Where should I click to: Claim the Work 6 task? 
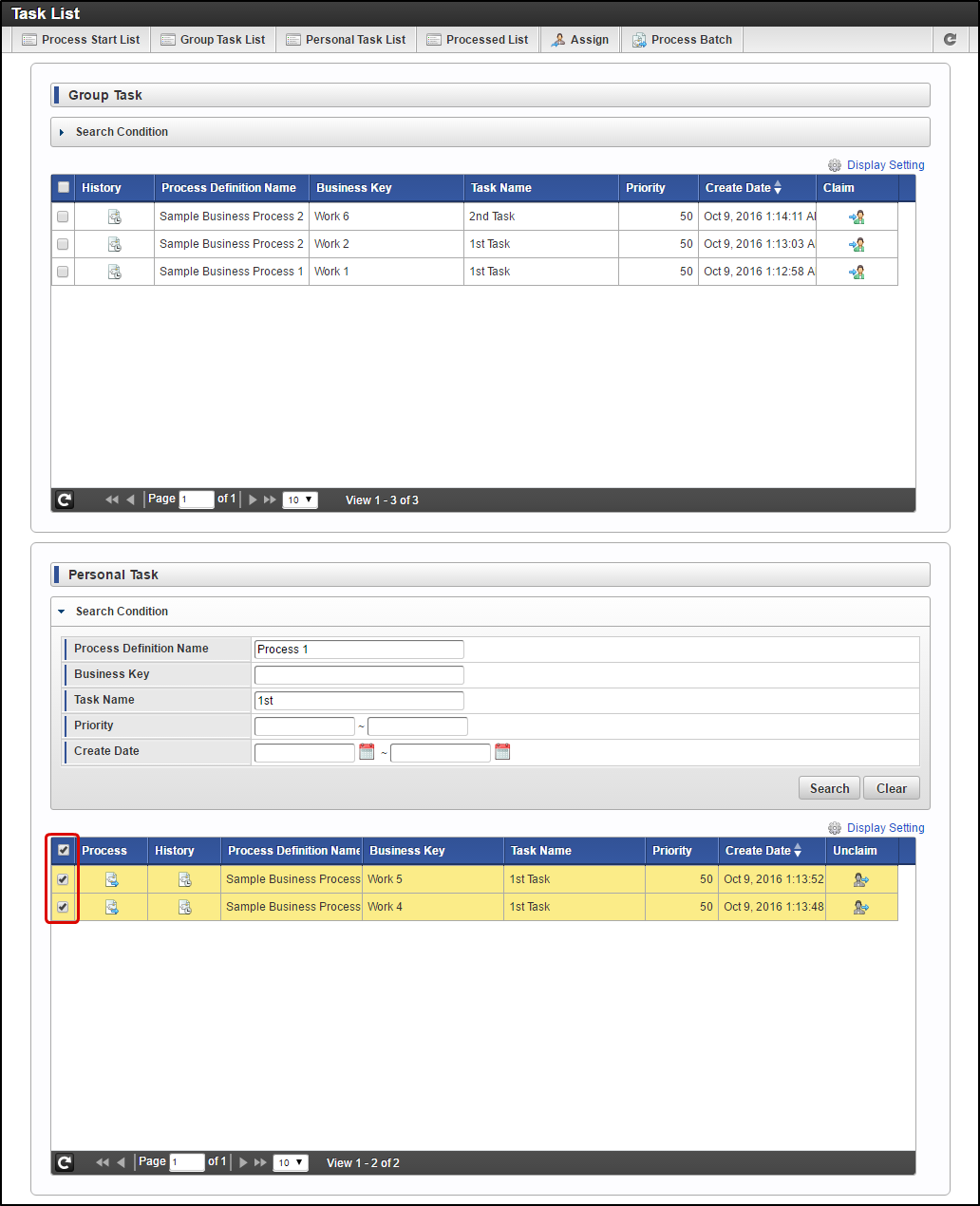pos(857,217)
